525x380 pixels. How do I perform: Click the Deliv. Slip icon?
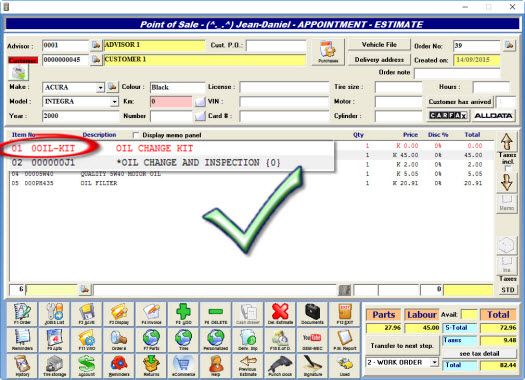[x=248, y=340]
